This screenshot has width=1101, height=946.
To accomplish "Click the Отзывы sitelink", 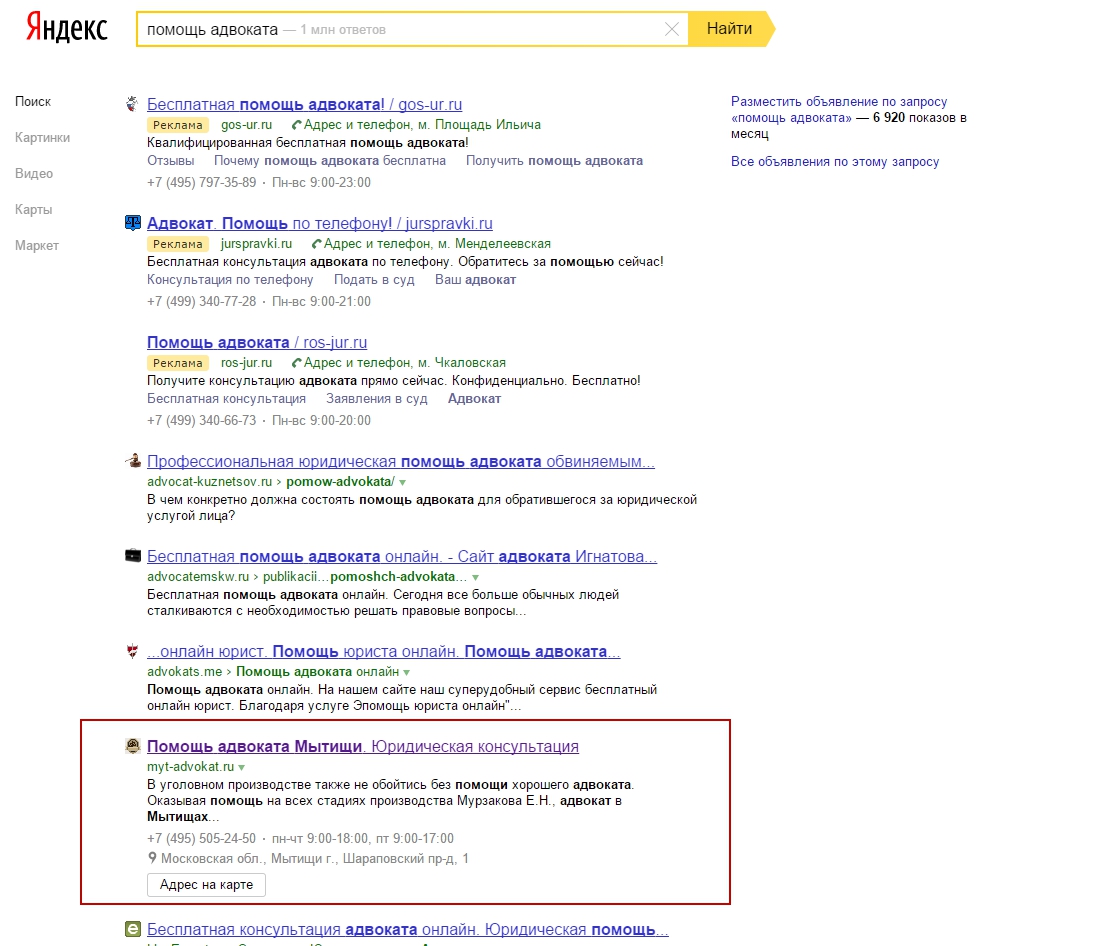I will pyautogui.click(x=171, y=161).
